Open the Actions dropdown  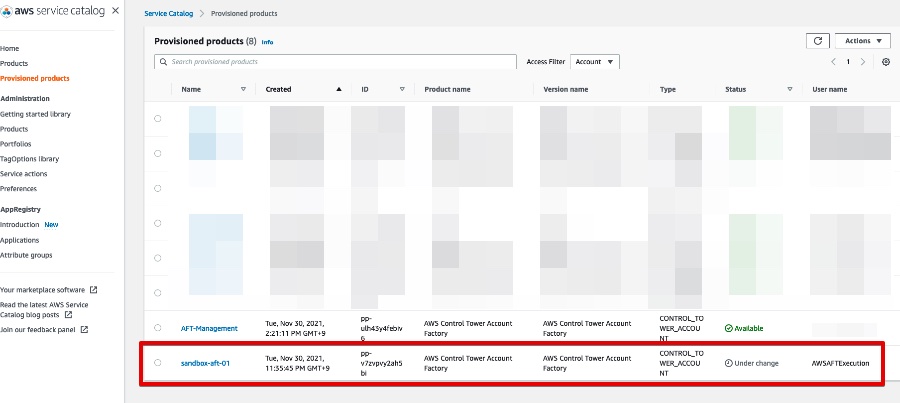pyautogui.click(x=862, y=41)
